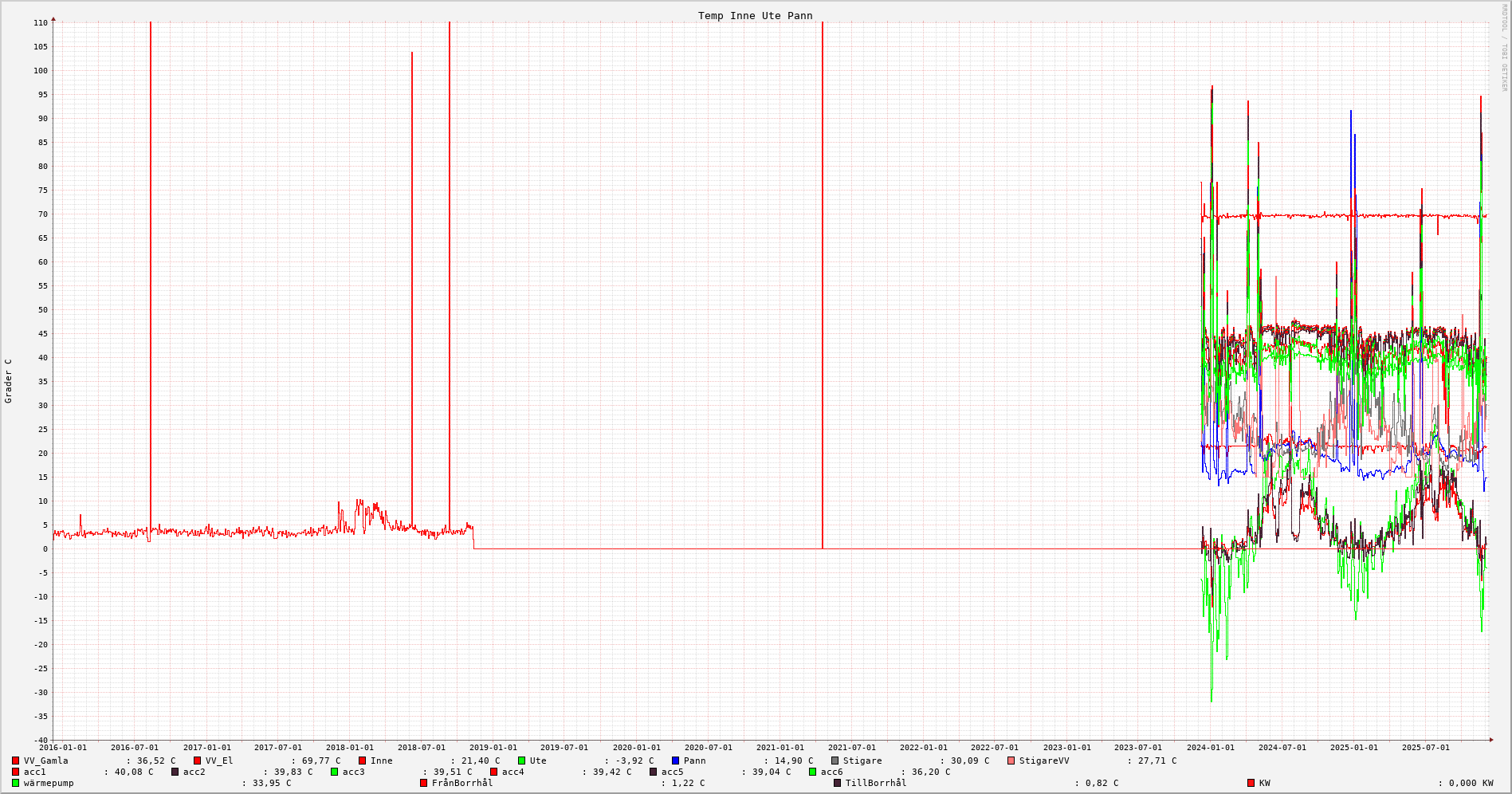The image size is (1512, 794).
Task: Click the acc5 legend label
Action: pyautogui.click(x=672, y=772)
